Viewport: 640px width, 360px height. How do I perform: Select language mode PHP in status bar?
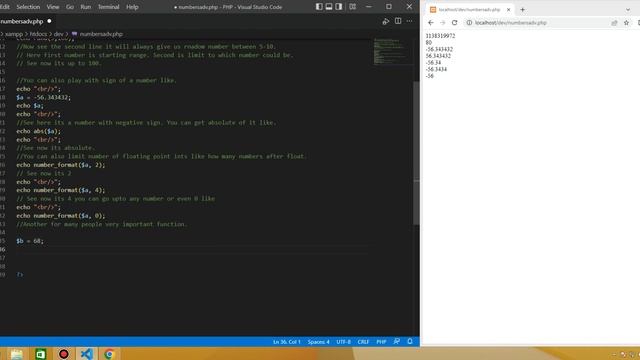pos(381,342)
